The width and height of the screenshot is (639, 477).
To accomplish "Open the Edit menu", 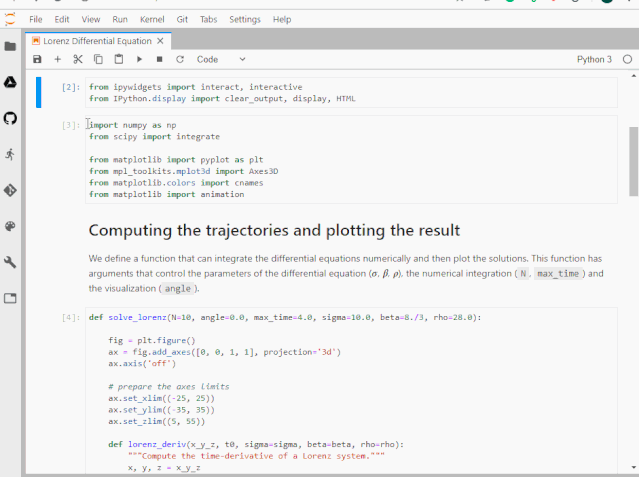I will (x=62, y=19).
